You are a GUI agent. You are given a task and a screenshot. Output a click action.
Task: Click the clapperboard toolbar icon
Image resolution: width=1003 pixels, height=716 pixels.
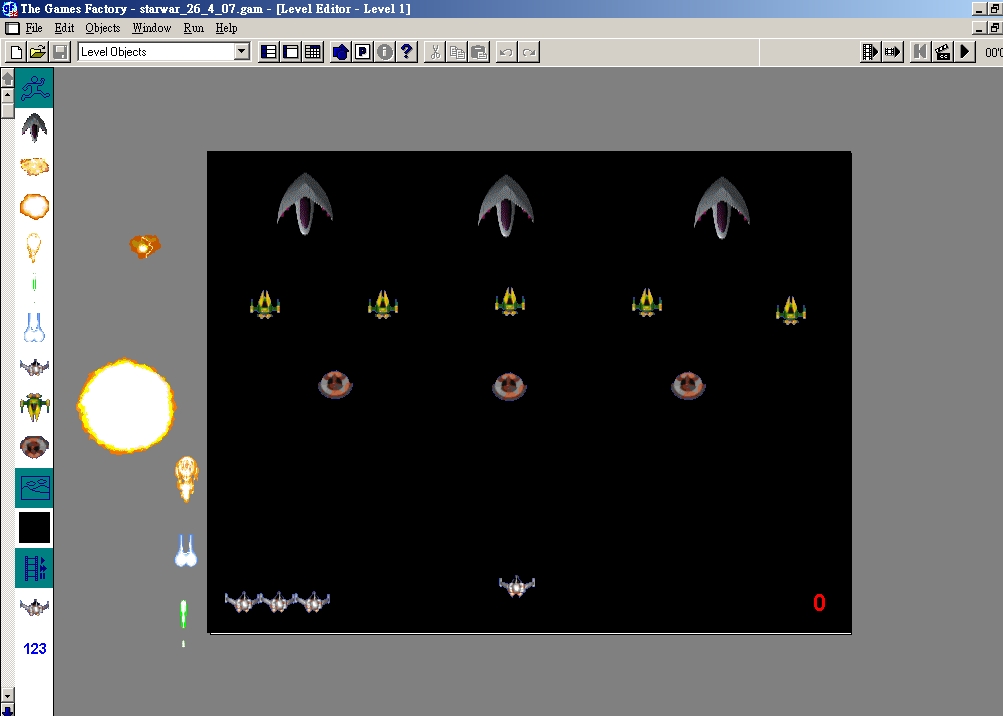point(942,52)
